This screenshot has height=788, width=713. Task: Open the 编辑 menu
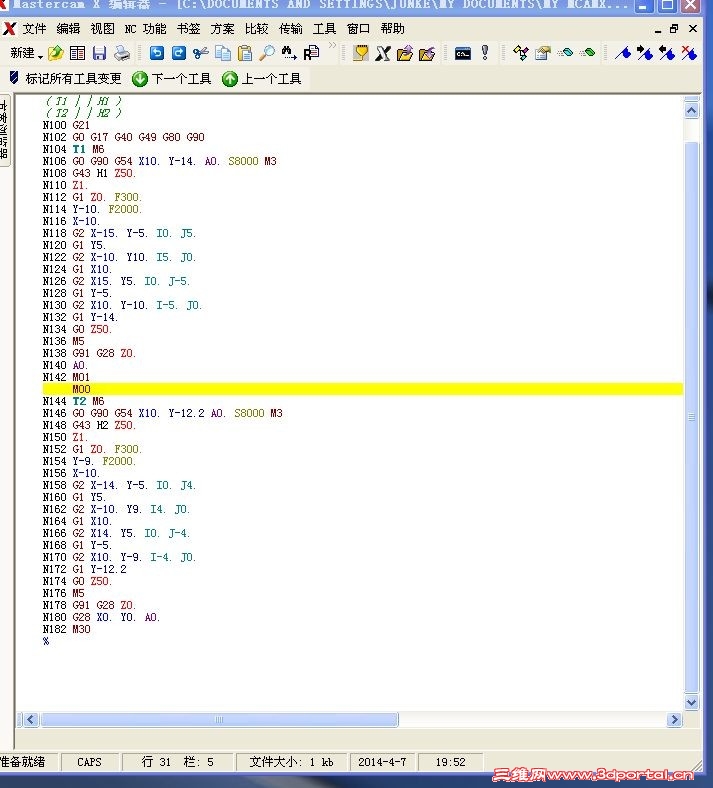(68, 29)
